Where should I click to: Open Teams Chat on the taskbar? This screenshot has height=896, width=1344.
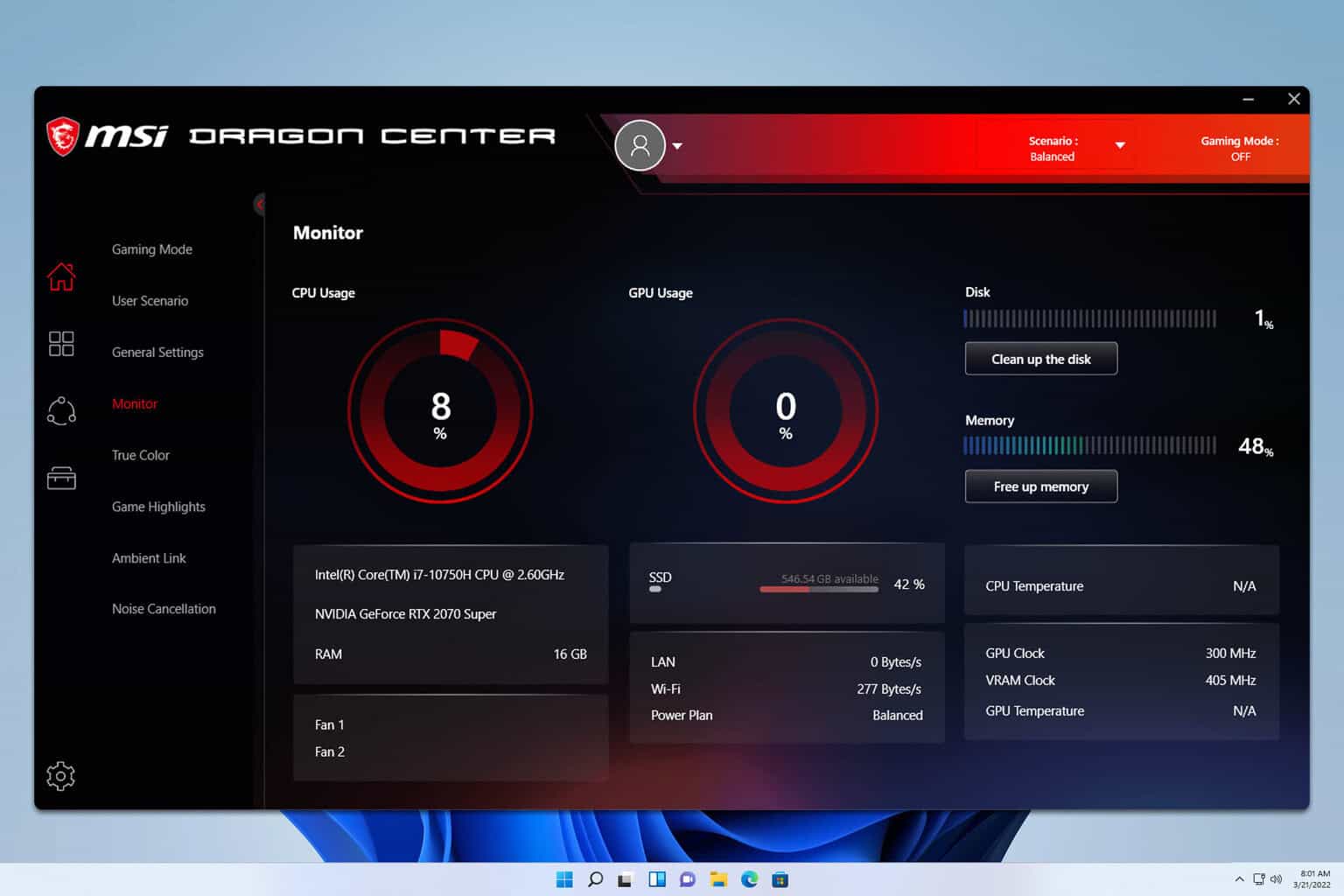pos(688,879)
